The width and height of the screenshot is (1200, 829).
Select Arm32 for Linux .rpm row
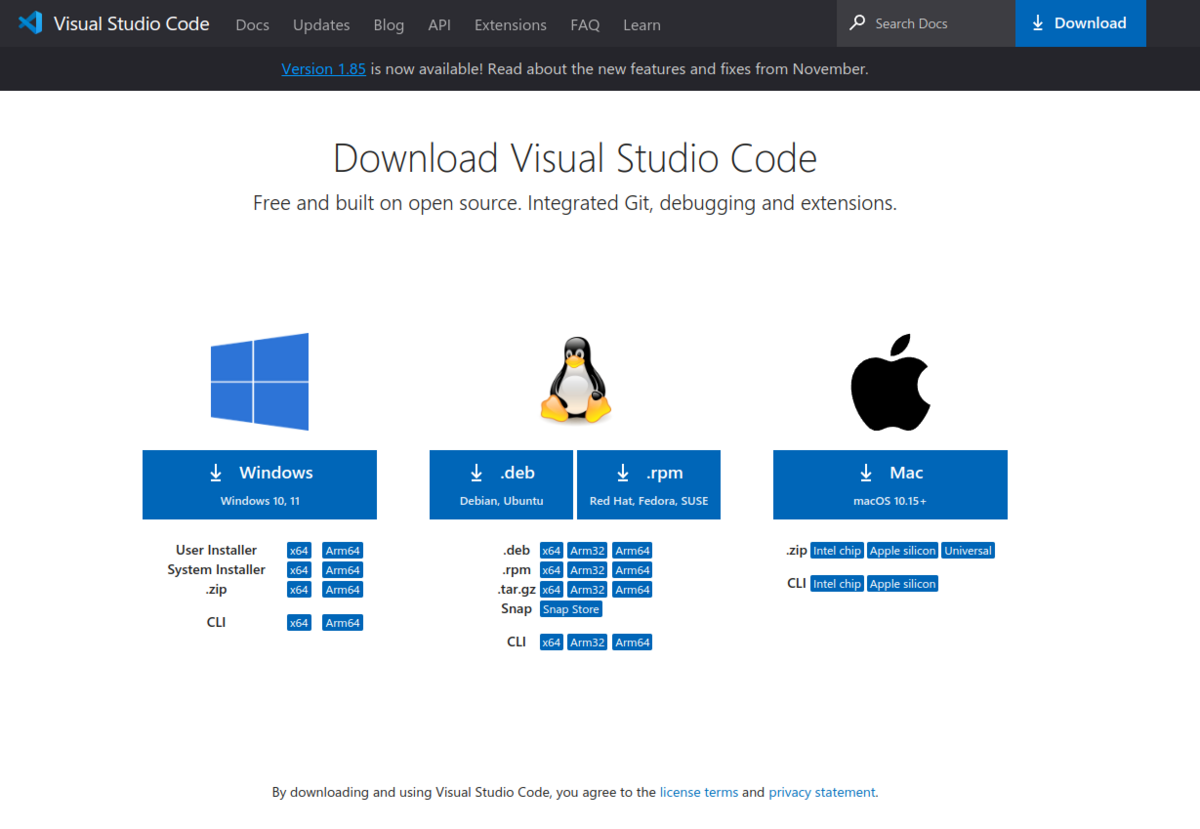point(588,570)
